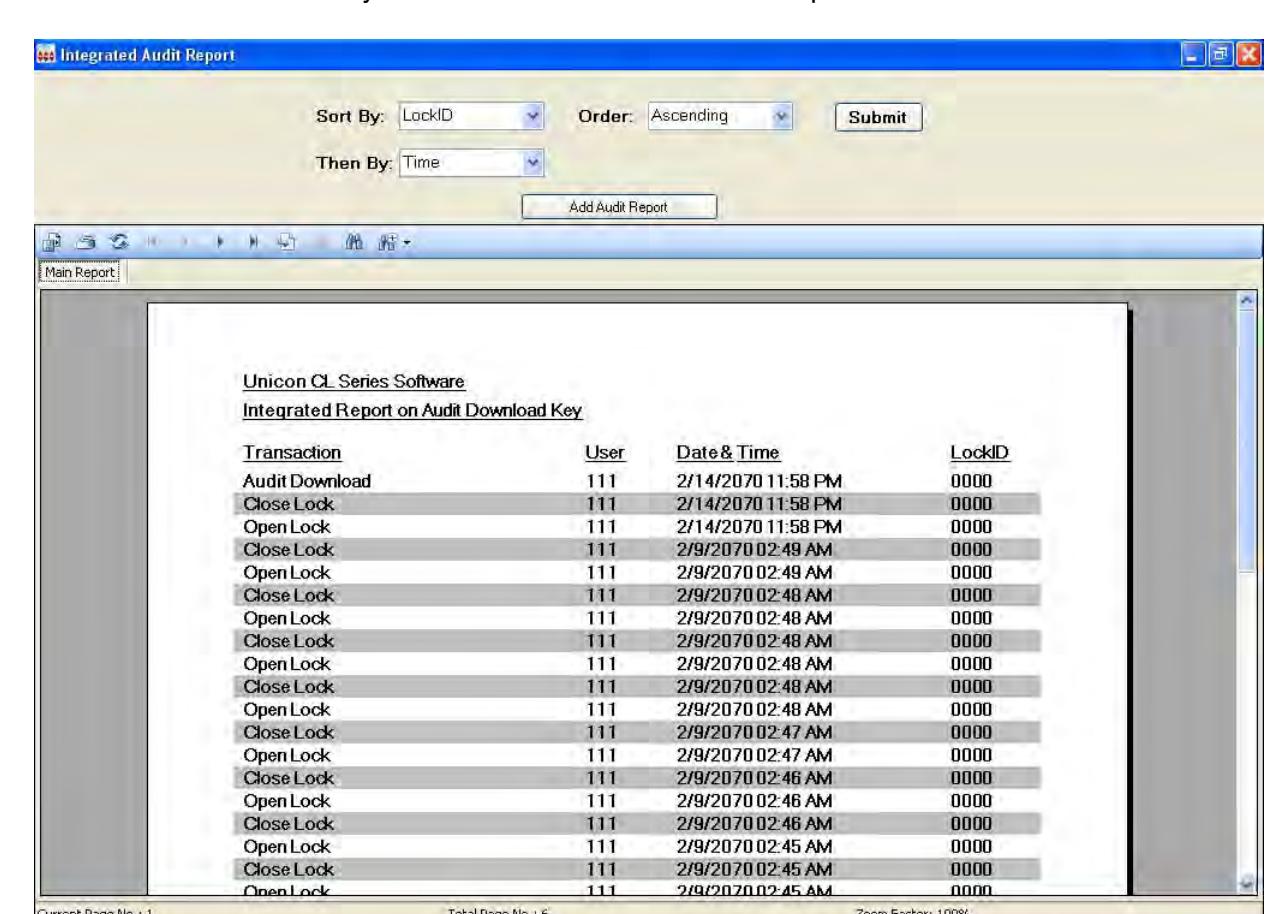Viewport: 1288px width, 914px height.
Task: Click LockID '0000' in the Audit Download row
Action: click(x=971, y=481)
